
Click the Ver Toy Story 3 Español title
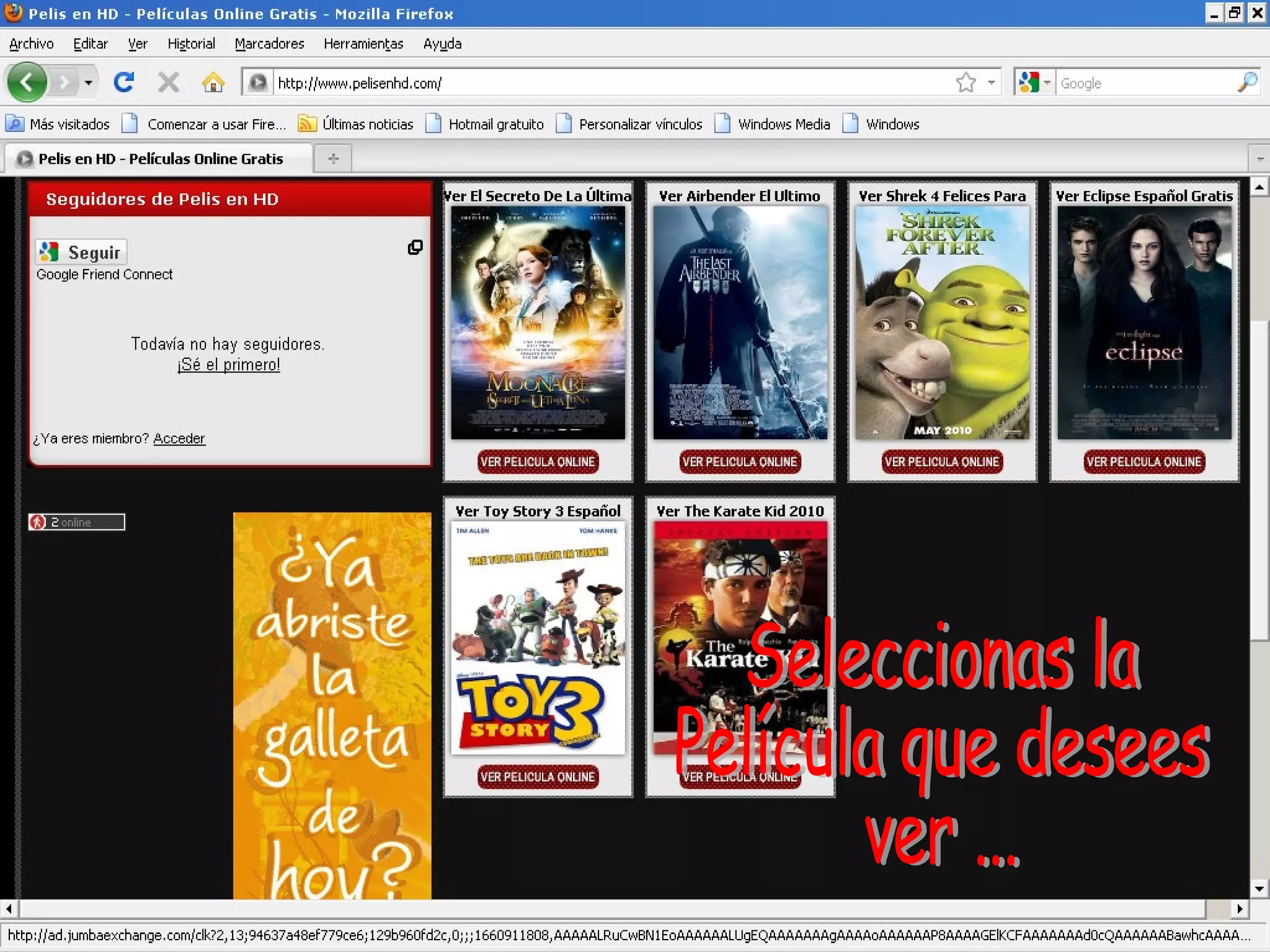pos(538,511)
